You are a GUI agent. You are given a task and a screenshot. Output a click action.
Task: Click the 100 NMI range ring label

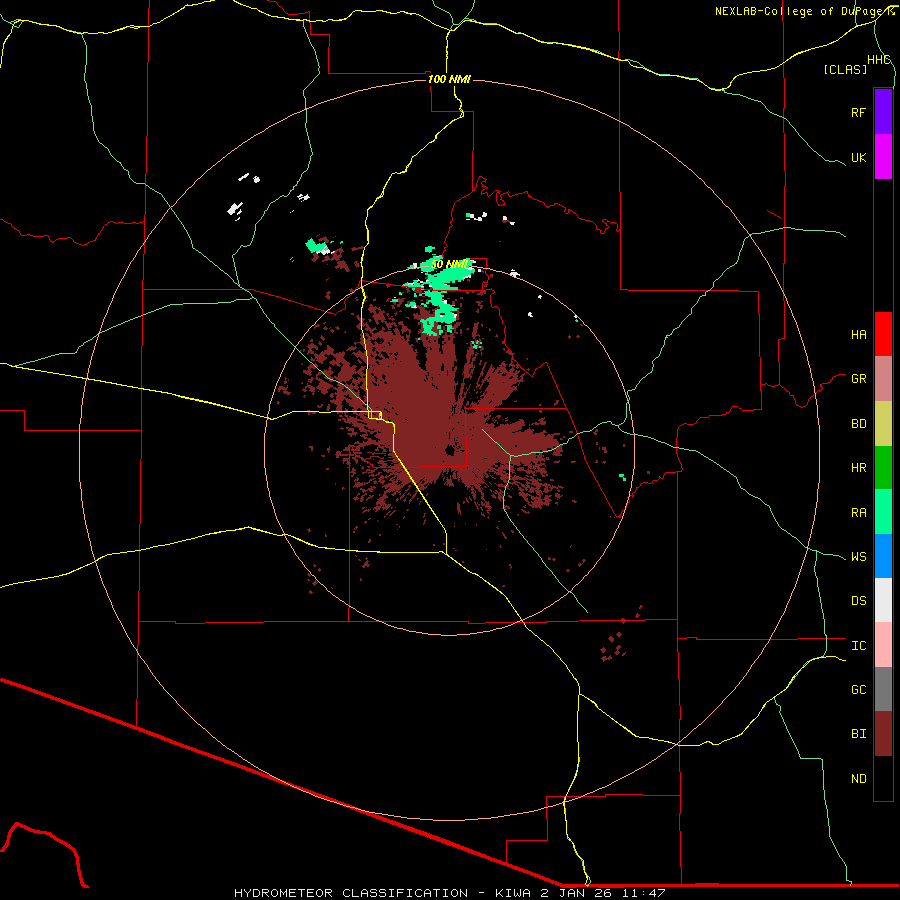[x=449, y=79]
